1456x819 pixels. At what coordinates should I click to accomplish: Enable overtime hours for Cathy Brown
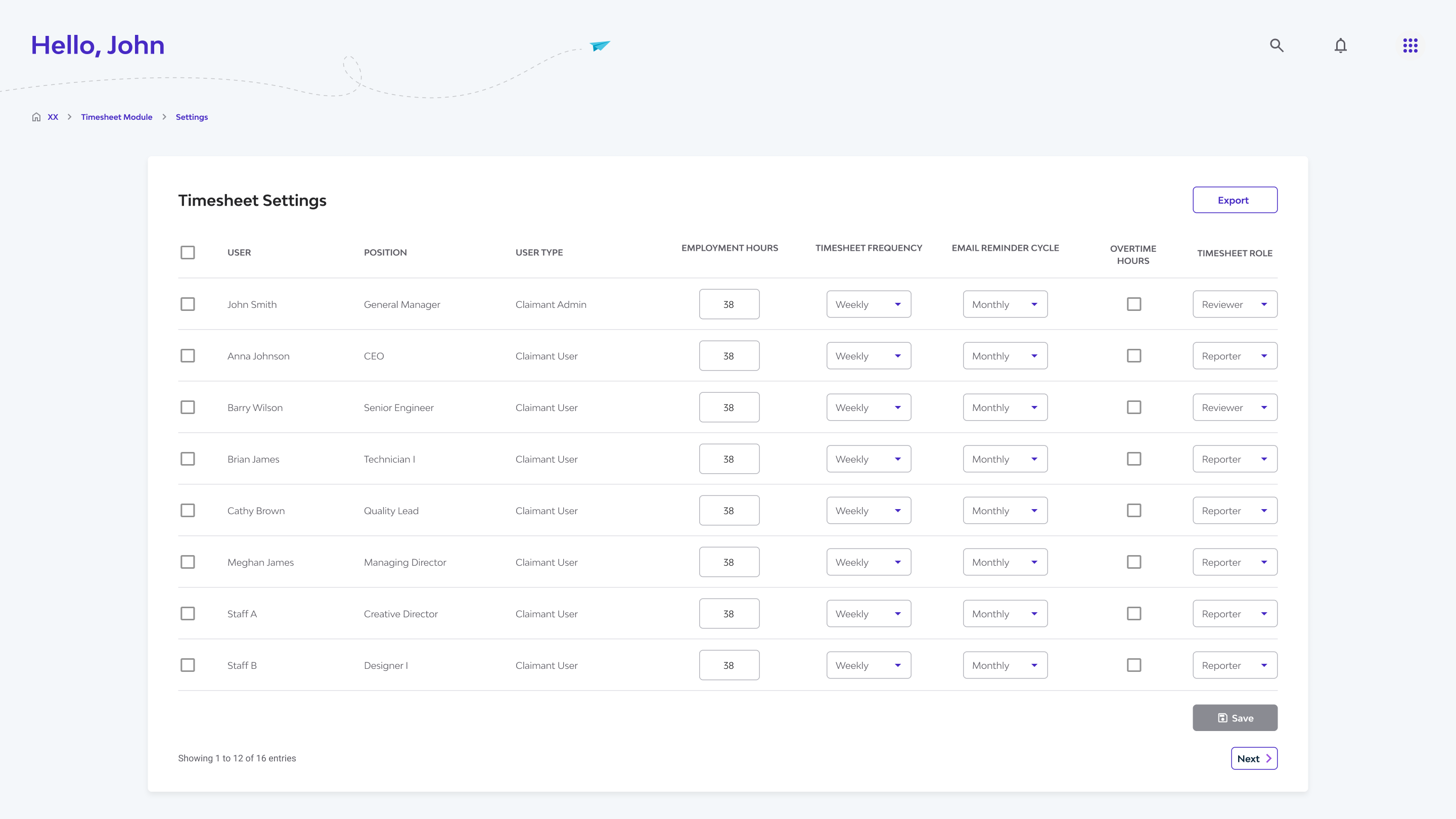1134,511
